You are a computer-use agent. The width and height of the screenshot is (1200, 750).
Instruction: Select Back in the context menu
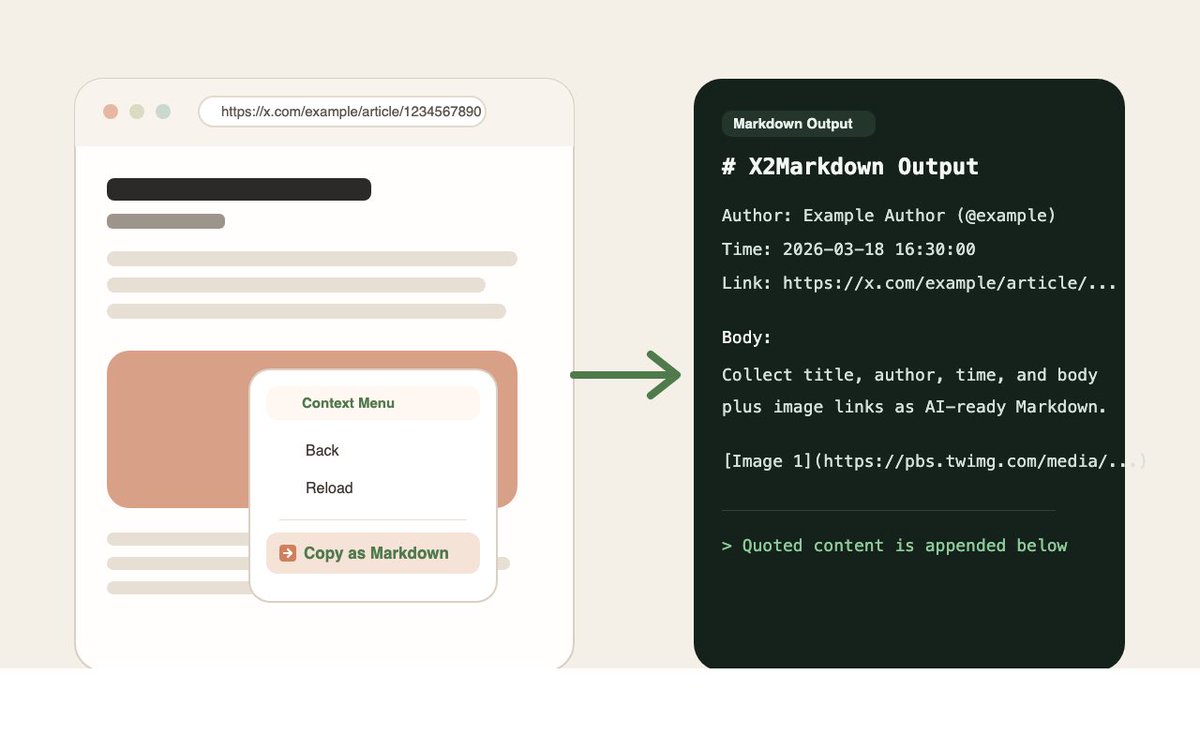(322, 451)
